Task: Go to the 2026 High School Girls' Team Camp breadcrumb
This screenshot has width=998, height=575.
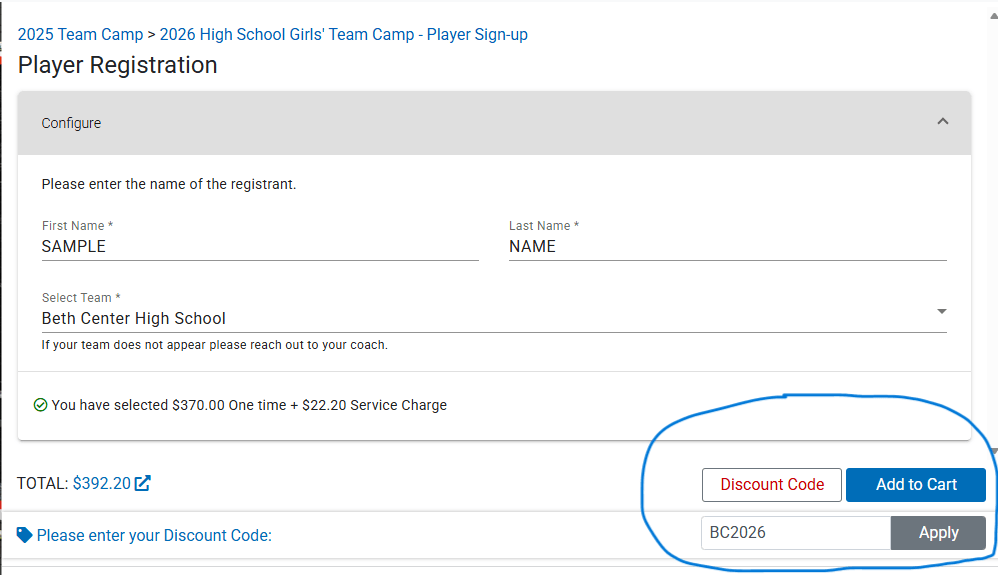Action: click(343, 34)
